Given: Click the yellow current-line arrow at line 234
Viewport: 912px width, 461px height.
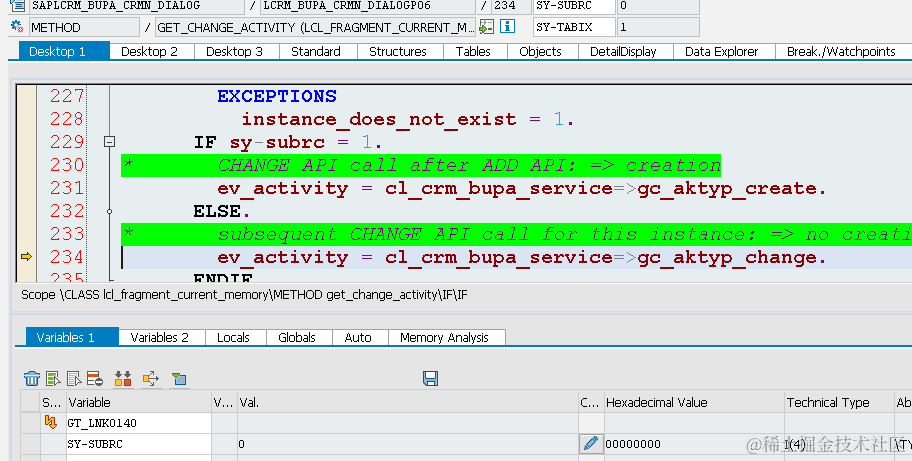Looking at the screenshot, I should click(x=26, y=256).
